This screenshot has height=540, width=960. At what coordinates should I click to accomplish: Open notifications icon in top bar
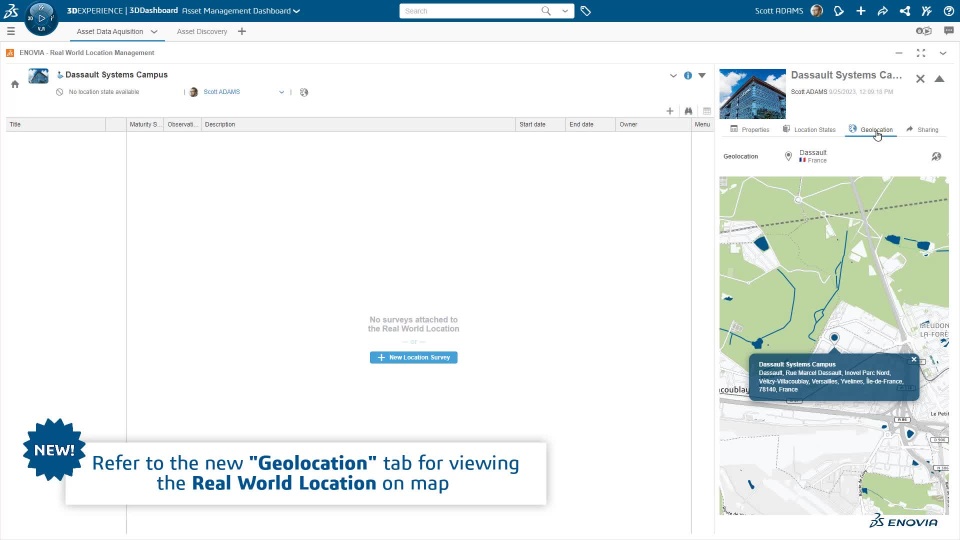click(x=839, y=10)
